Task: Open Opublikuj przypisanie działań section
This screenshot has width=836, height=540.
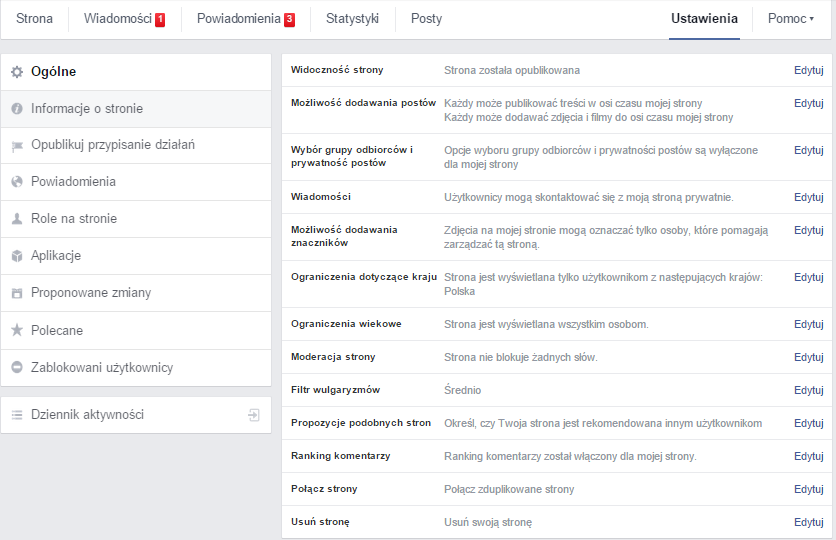Action: (136, 146)
